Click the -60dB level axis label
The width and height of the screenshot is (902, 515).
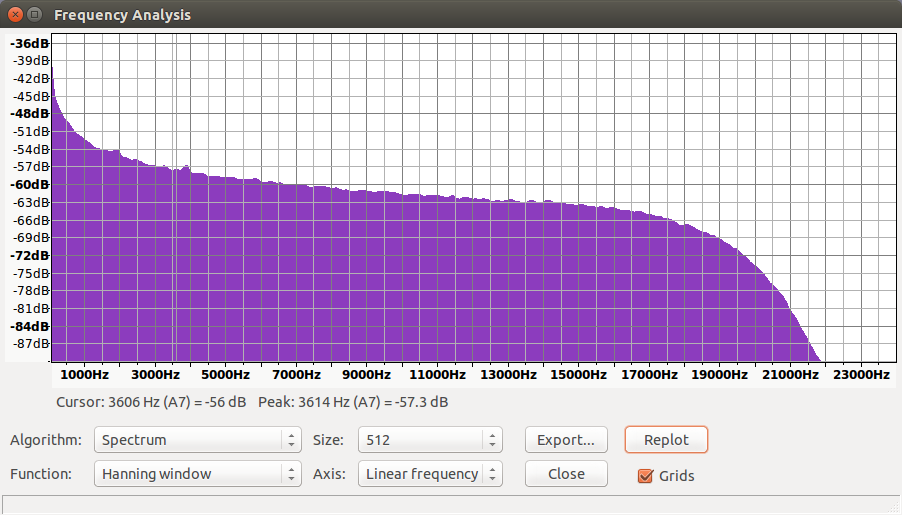pos(29,184)
